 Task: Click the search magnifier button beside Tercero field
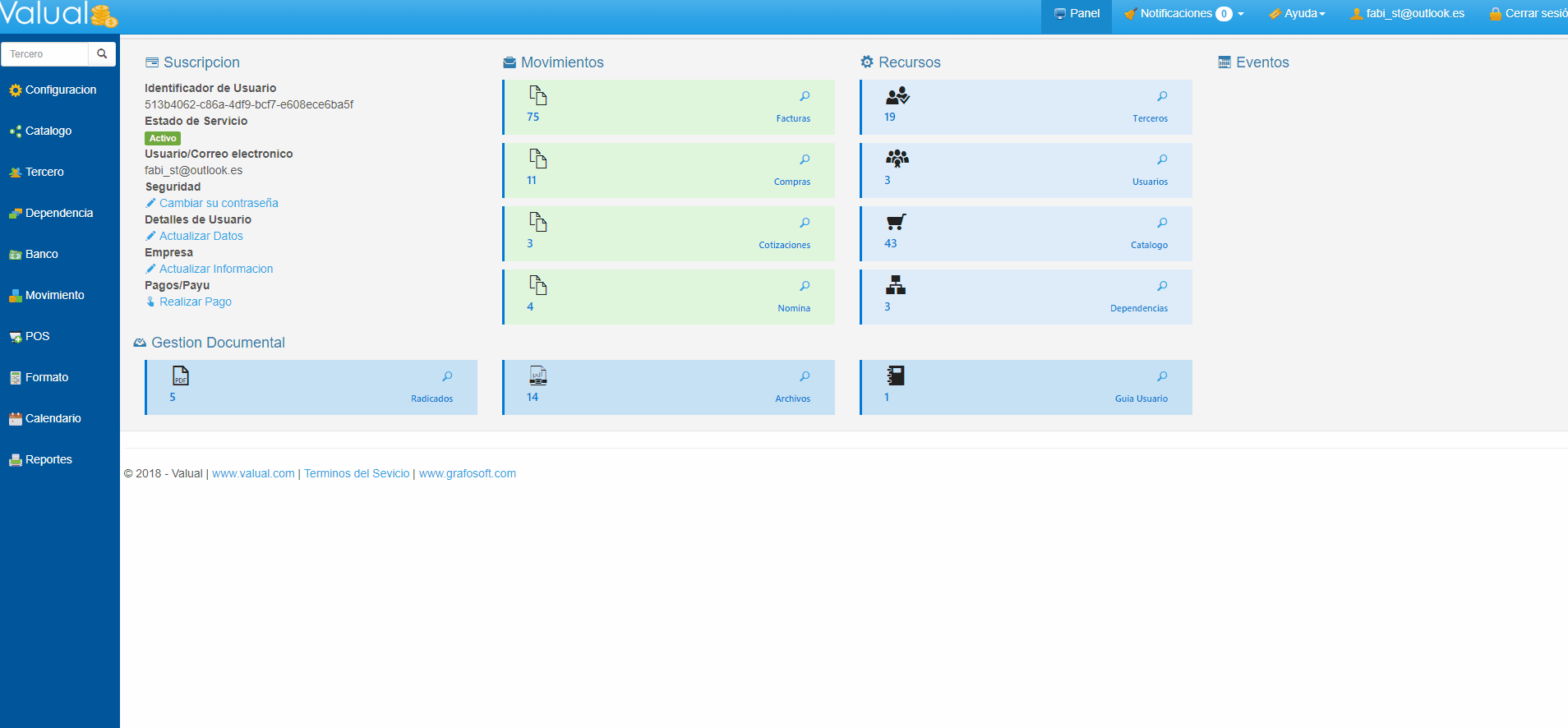[102, 54]
